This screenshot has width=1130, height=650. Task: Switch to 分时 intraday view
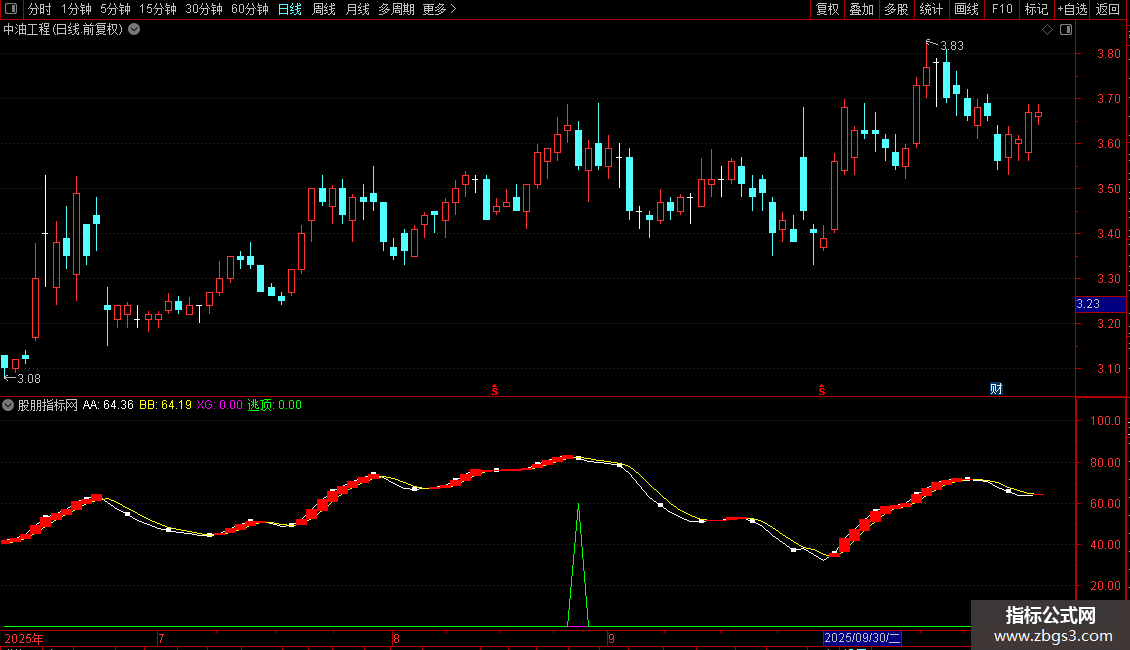[40, 9]
